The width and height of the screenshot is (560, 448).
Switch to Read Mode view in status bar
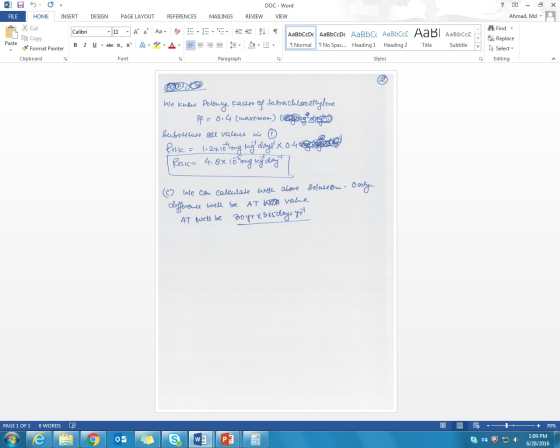point(443,425)
